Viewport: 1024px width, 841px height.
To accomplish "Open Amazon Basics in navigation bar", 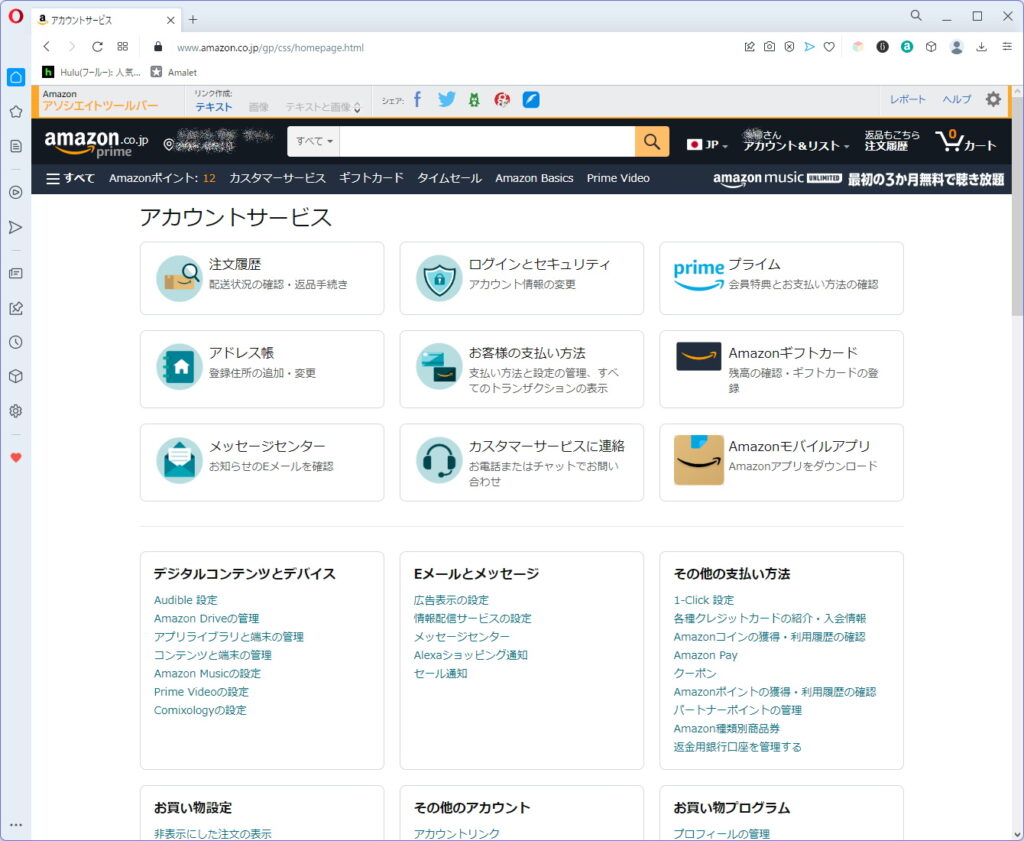I will click(x=534, y=178).
